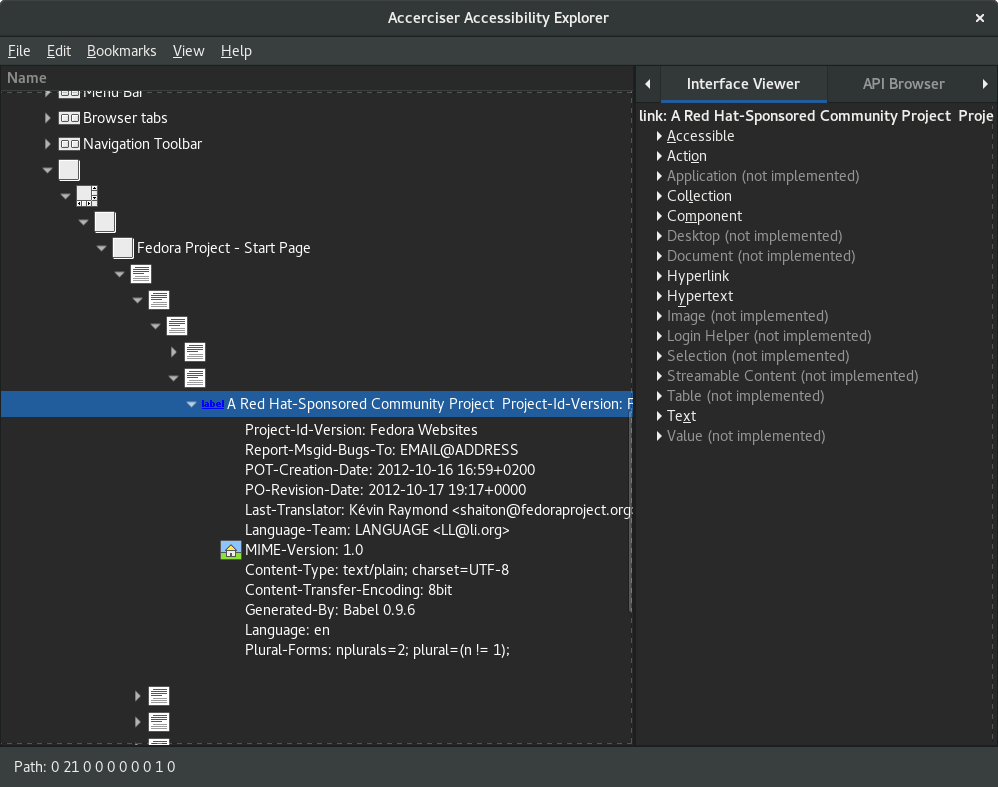Expand the Component interface section
The height and width of the screenshot is (787, 998).
click(x=659, y=216)
